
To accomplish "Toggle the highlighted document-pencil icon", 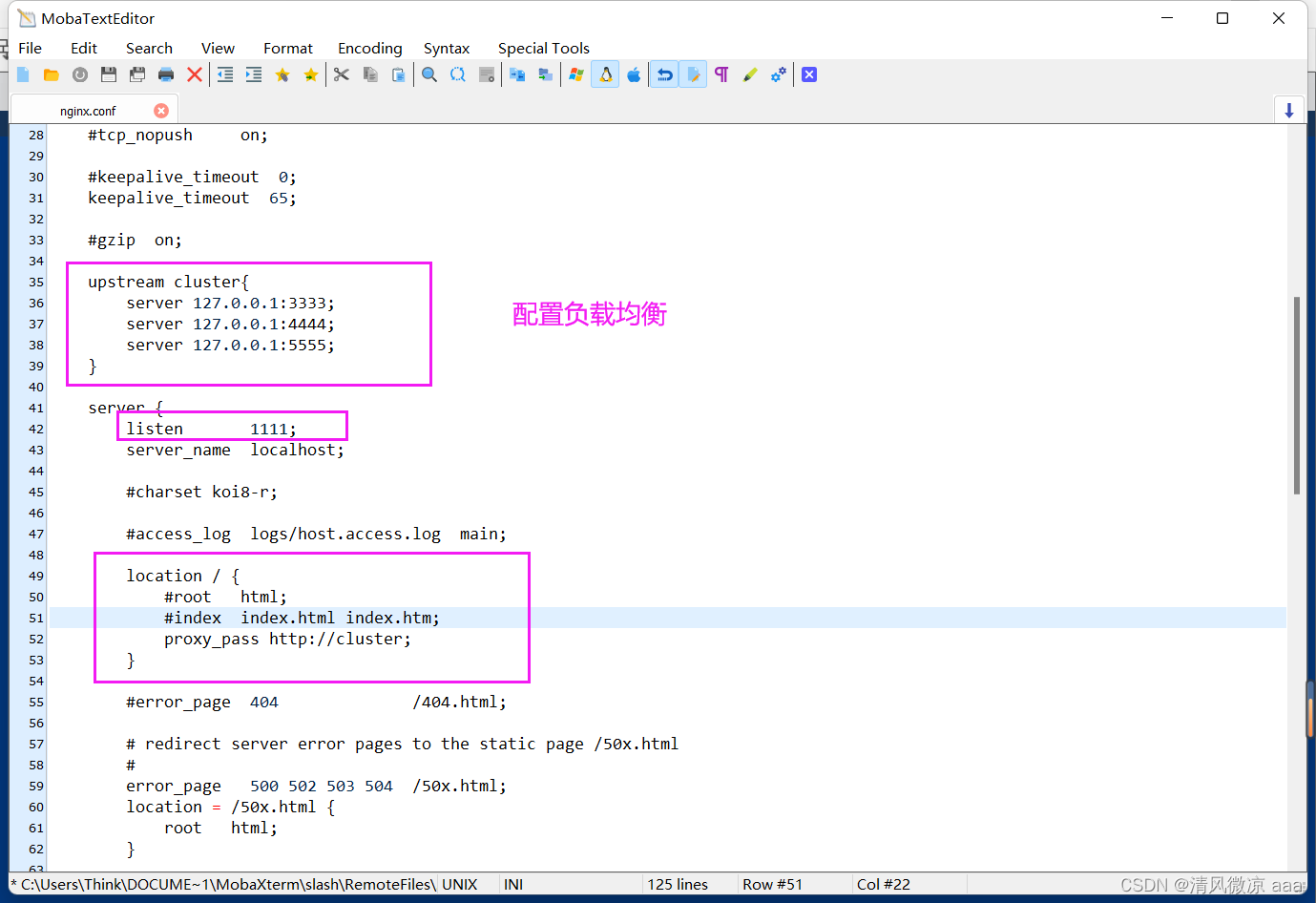I will point(694,74).
